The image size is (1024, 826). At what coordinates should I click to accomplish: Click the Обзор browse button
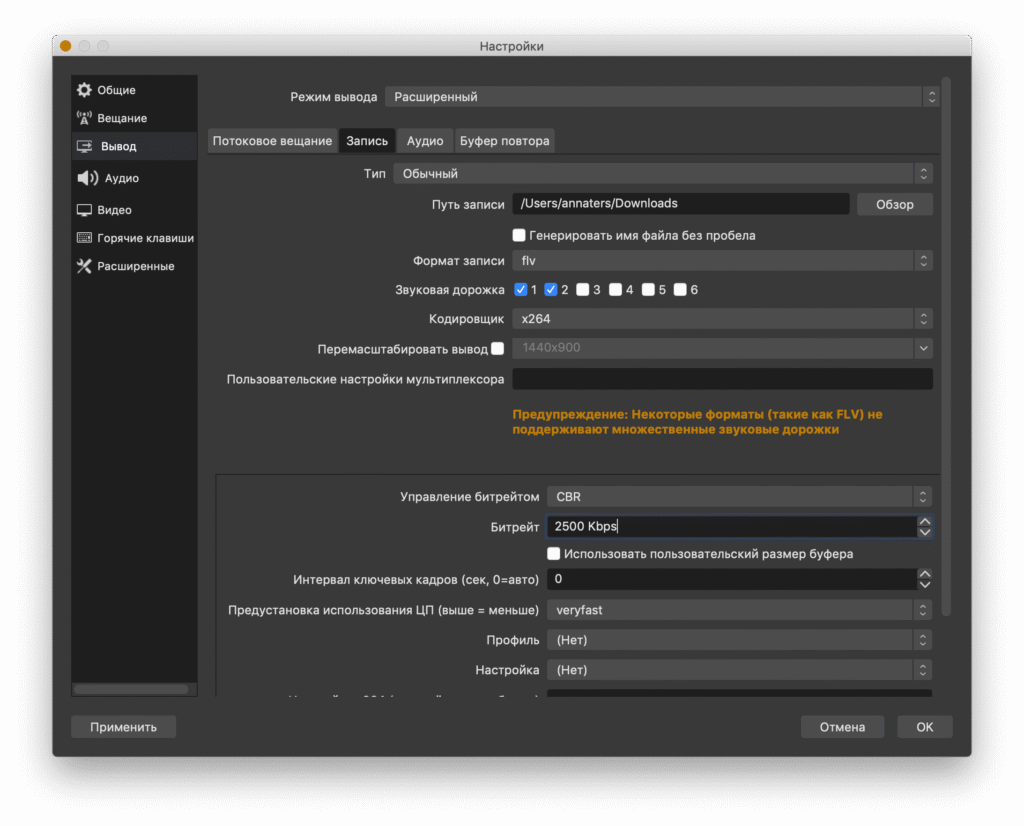(x=894, y=204)
